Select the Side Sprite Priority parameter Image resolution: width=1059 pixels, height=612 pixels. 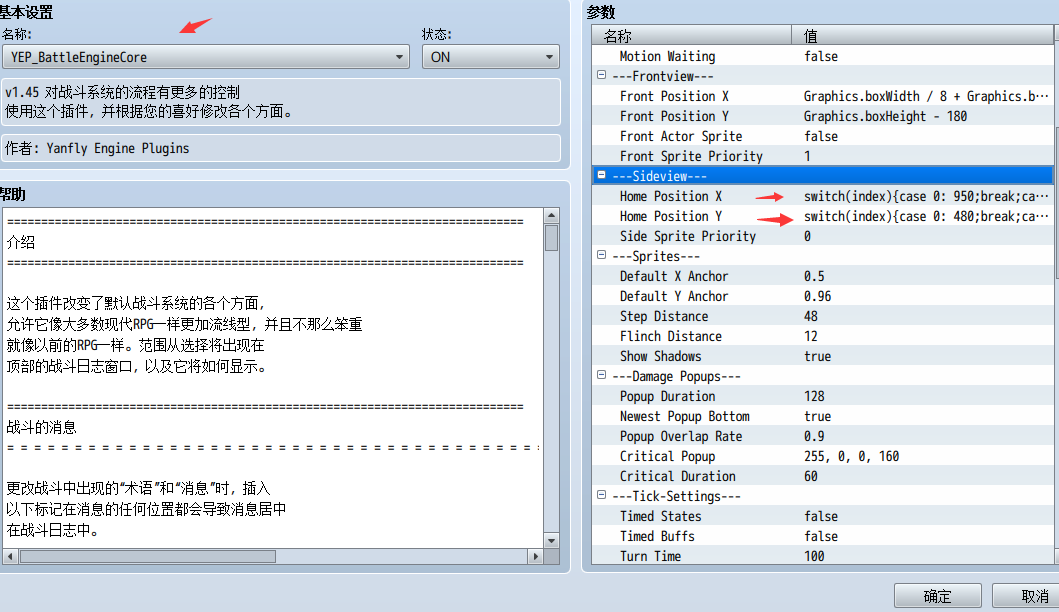click(x=823, y=236)
